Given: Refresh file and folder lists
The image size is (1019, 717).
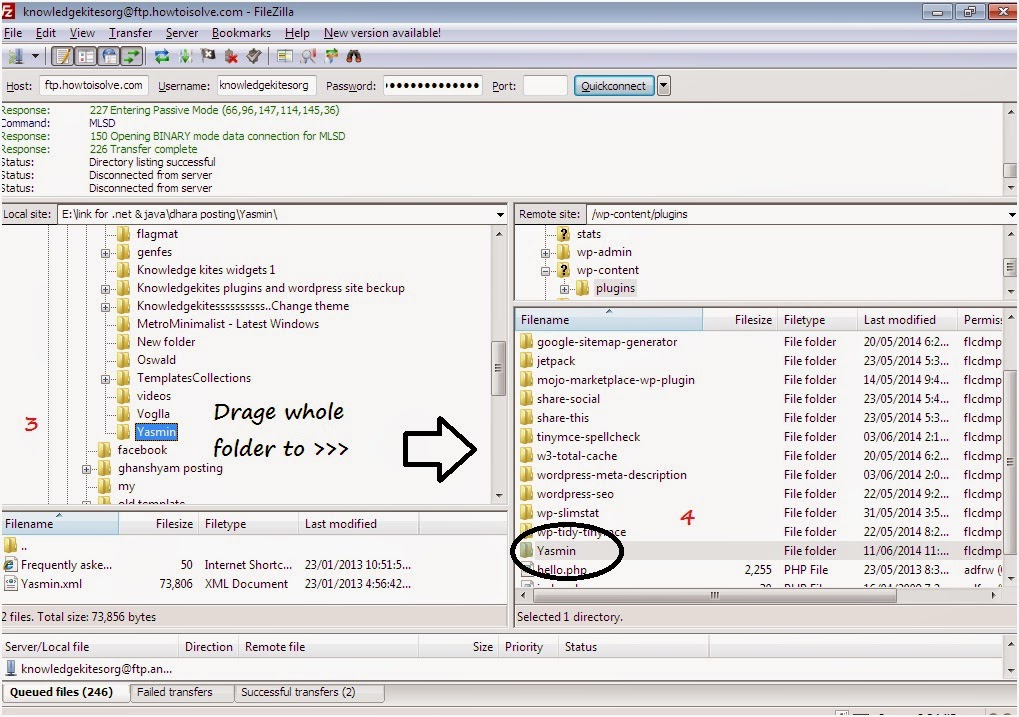Looking at the screenshot, I should [162, 57].
